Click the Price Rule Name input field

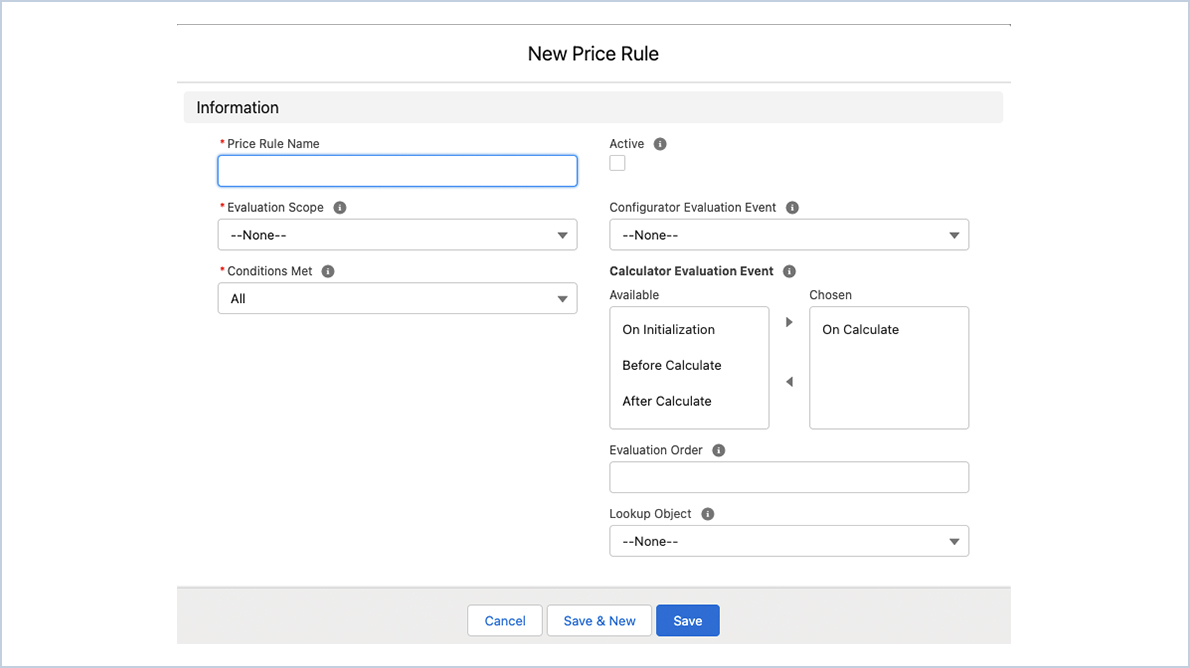pos(397,170)
